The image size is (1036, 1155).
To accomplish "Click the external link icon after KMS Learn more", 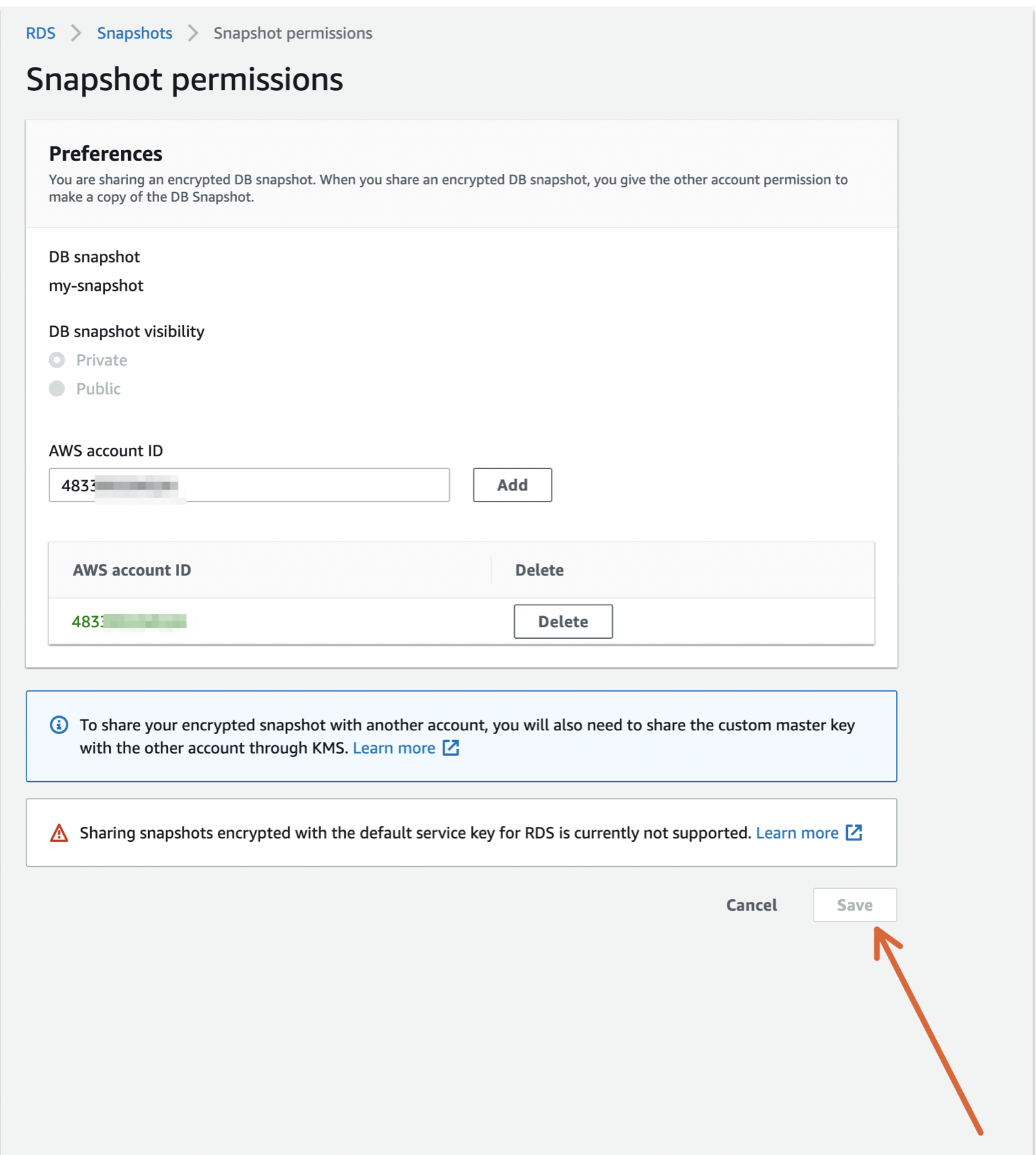I will pos(452,748).
